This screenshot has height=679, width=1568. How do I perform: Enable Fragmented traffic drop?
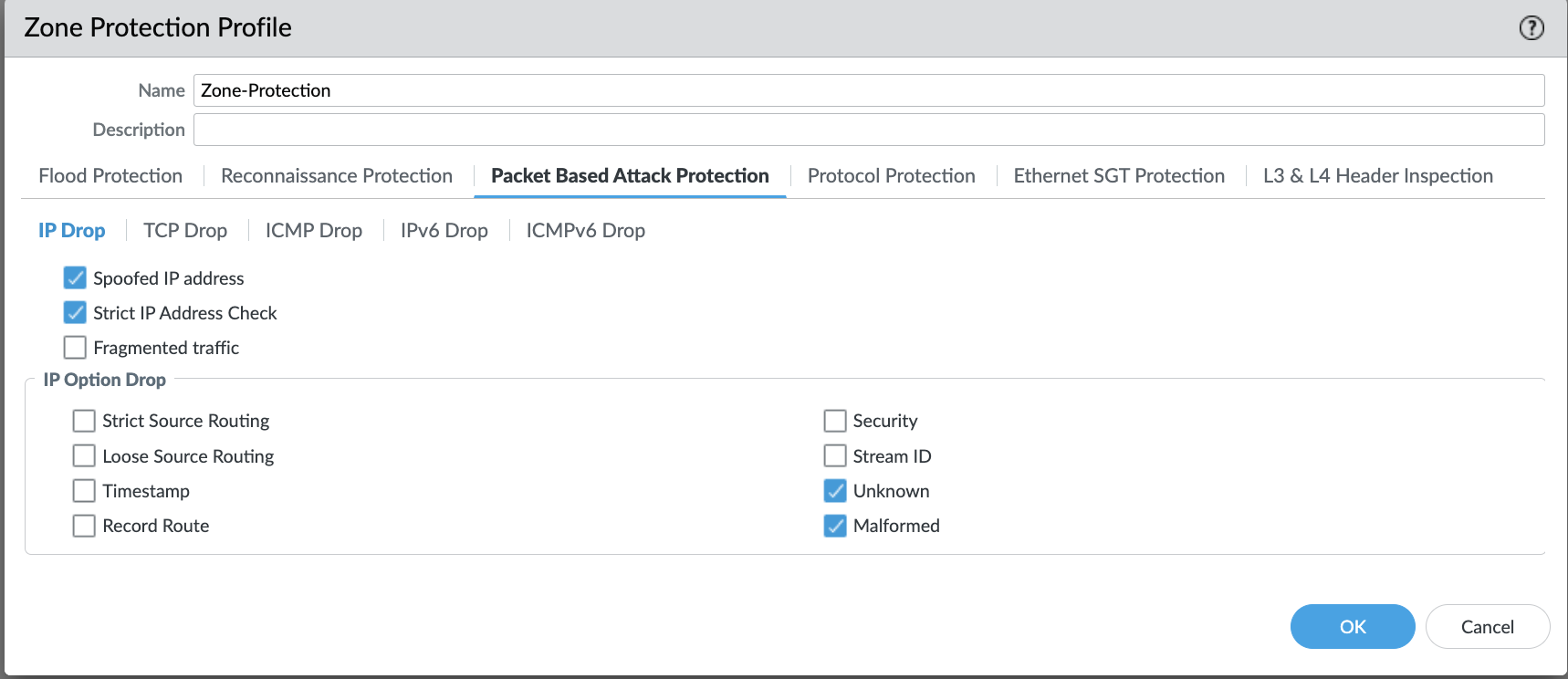click(x=75, y=347)
